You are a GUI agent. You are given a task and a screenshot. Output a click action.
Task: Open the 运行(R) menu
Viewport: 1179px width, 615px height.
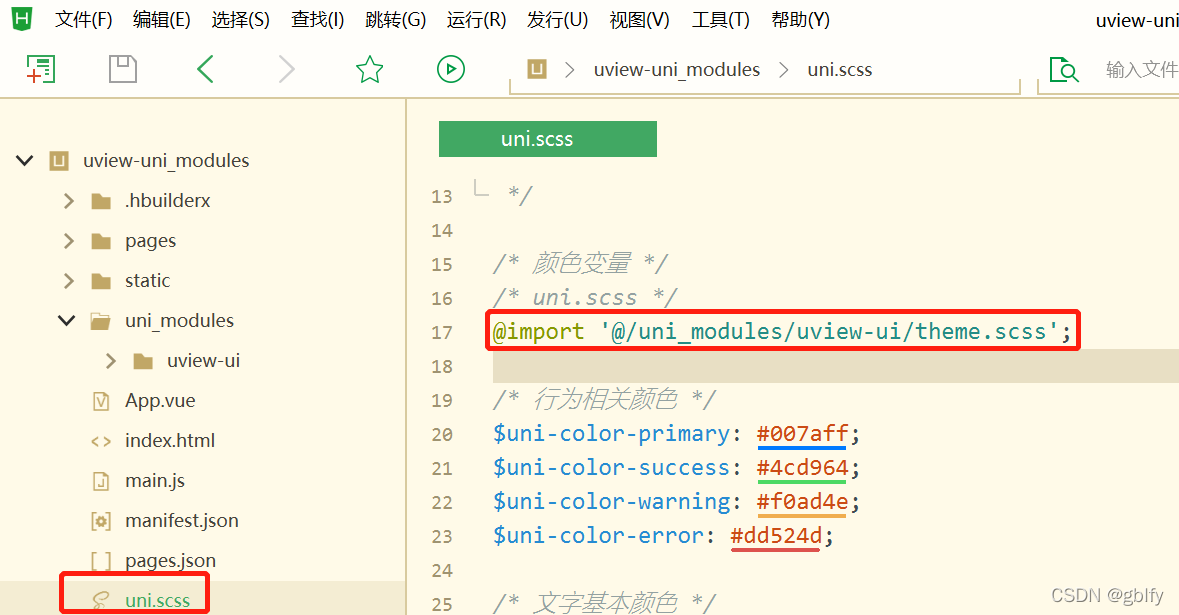click(477, 20)
